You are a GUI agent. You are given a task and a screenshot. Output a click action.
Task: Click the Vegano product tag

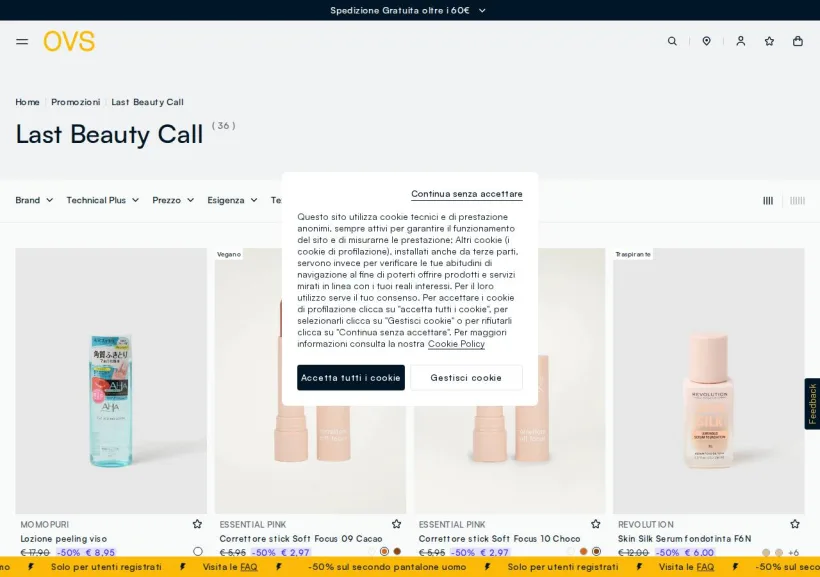(229, 254)
